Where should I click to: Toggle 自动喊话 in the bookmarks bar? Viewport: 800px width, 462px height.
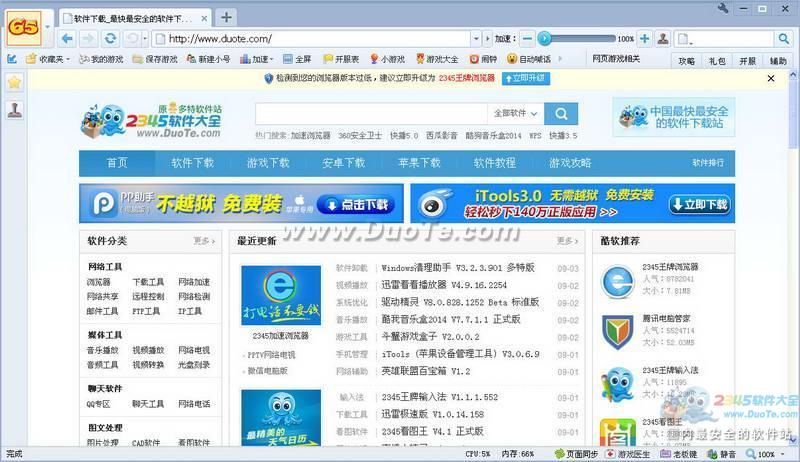pyautogui.click(x=529, y=59)
